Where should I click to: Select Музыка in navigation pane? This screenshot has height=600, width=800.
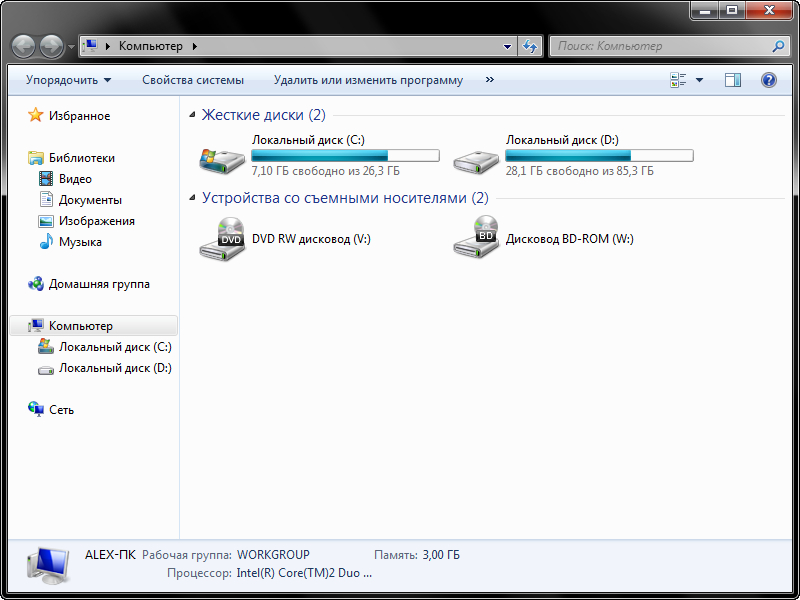(80, 242)
